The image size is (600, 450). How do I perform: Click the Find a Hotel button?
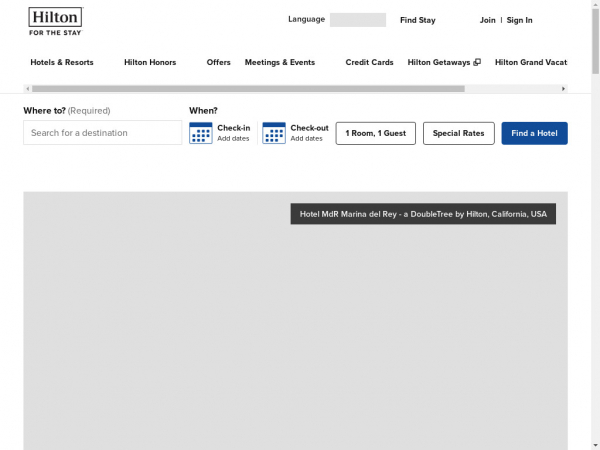535,133
